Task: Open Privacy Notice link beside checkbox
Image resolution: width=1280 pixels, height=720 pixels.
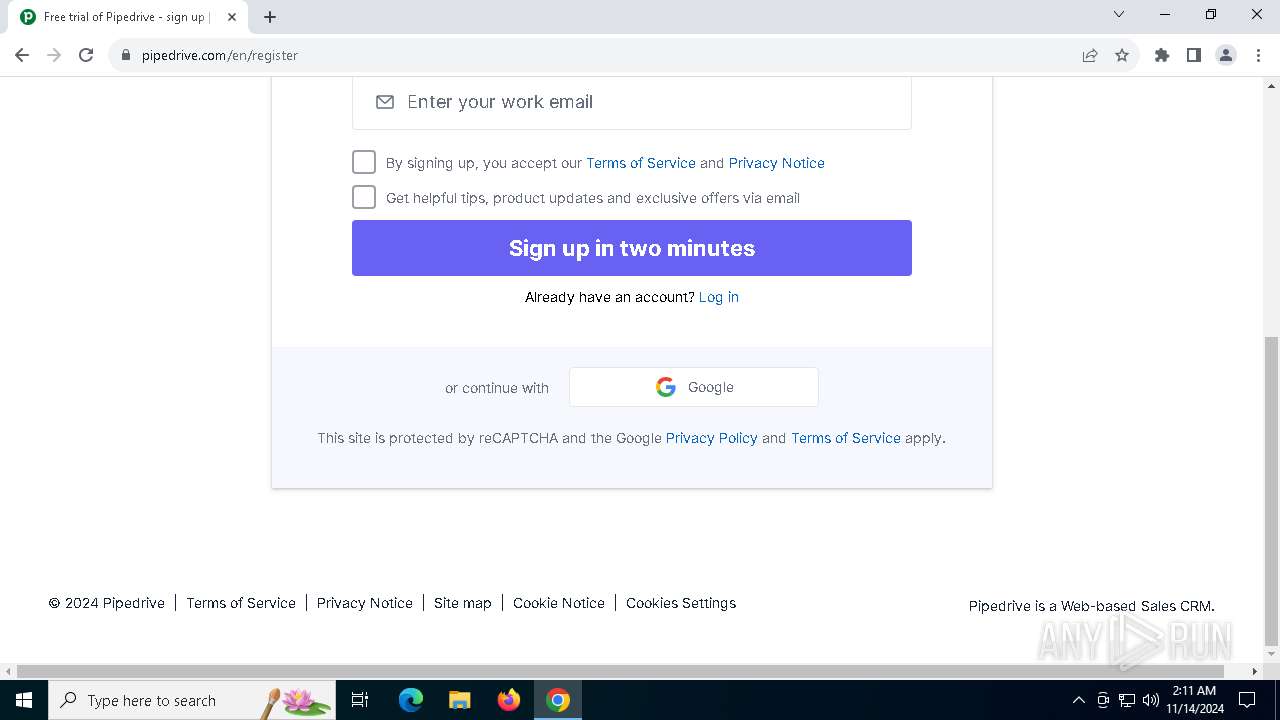Action: point(777,163)
